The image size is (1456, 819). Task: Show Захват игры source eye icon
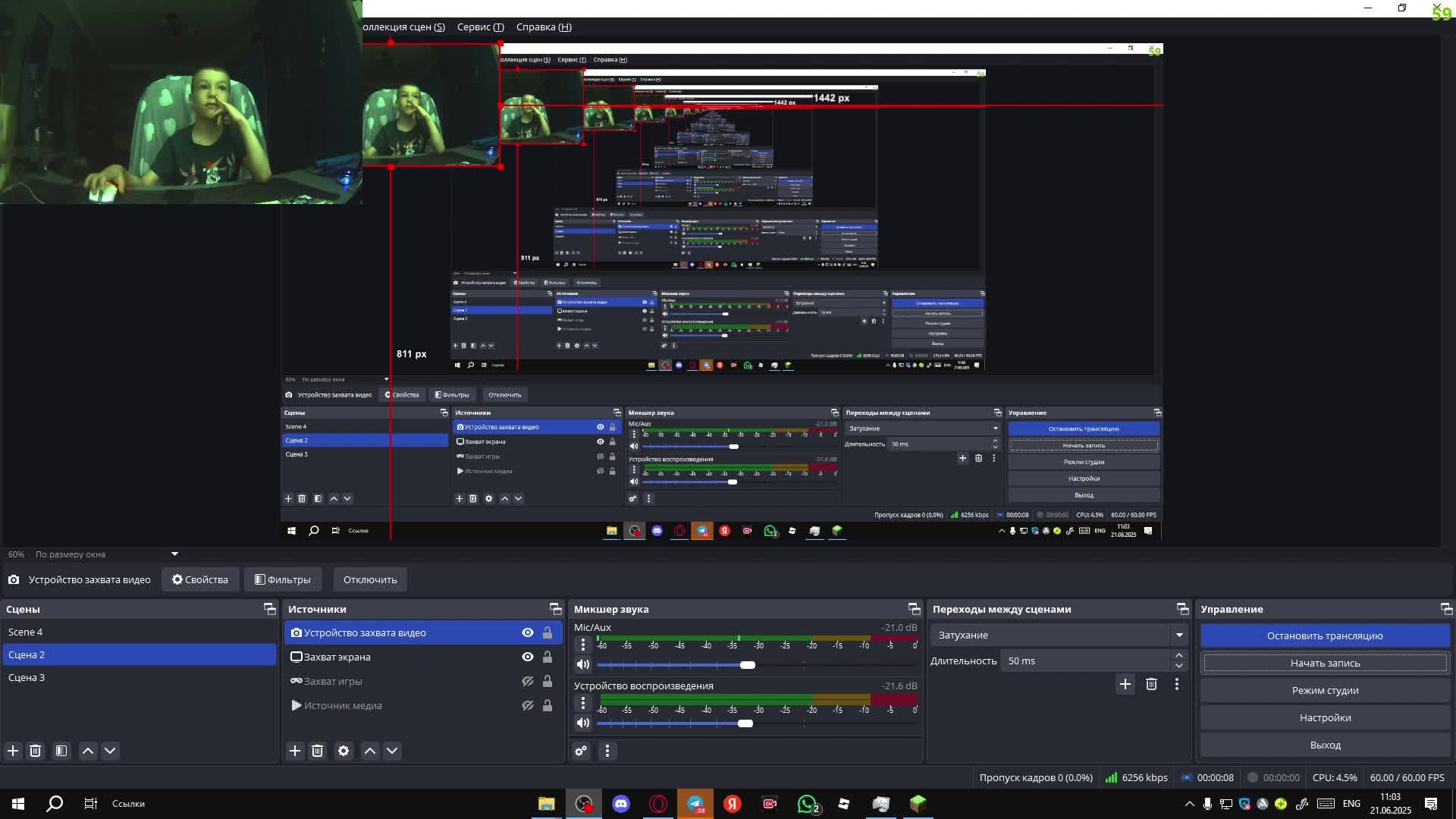[x=528, y=681]
